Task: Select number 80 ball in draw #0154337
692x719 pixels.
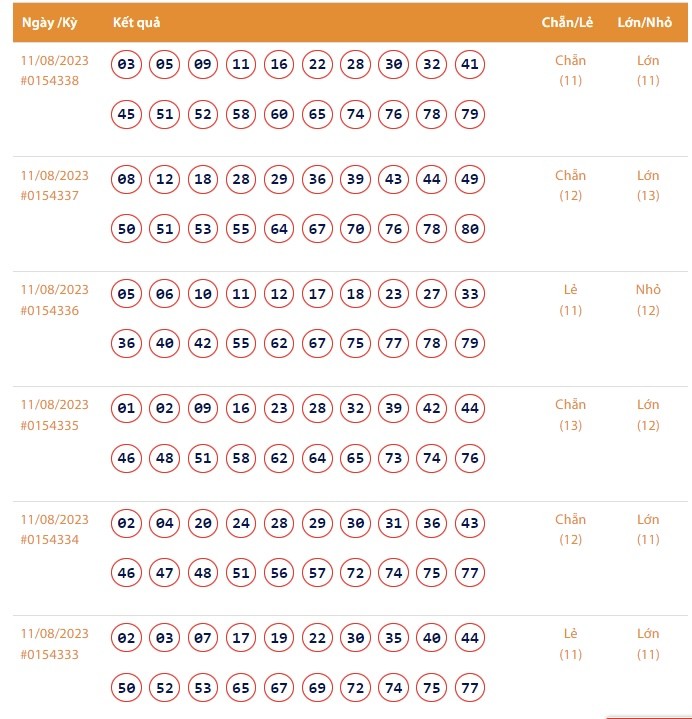Action: click(470, 229)
